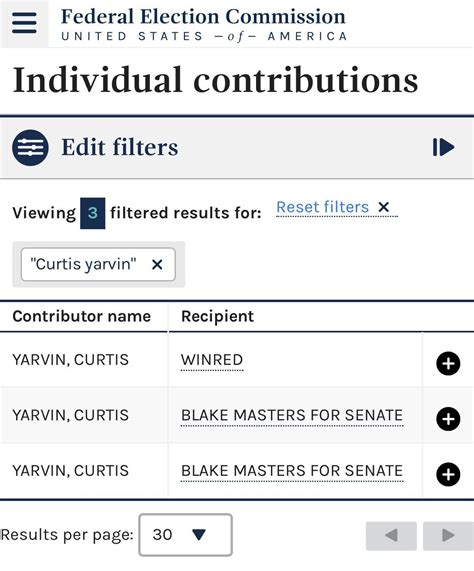Screen dimensions: 474x571
Task: Sort by the Recipient column header
Action: coord(217,316)
